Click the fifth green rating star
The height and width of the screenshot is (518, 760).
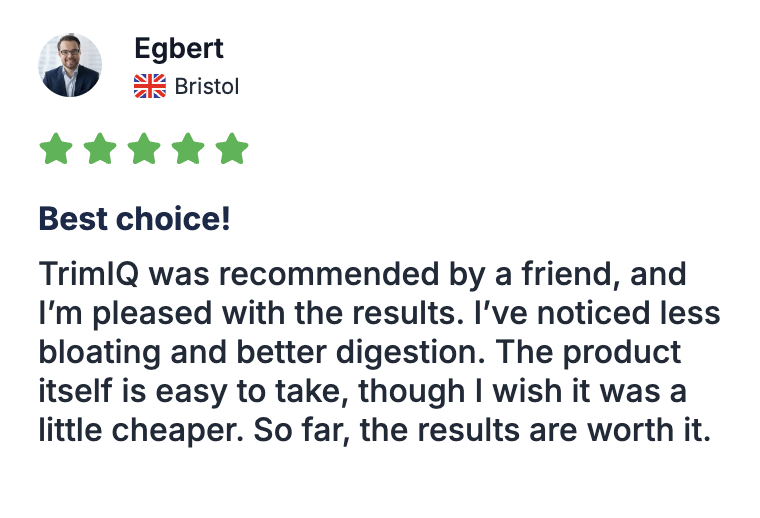(232, 149)
